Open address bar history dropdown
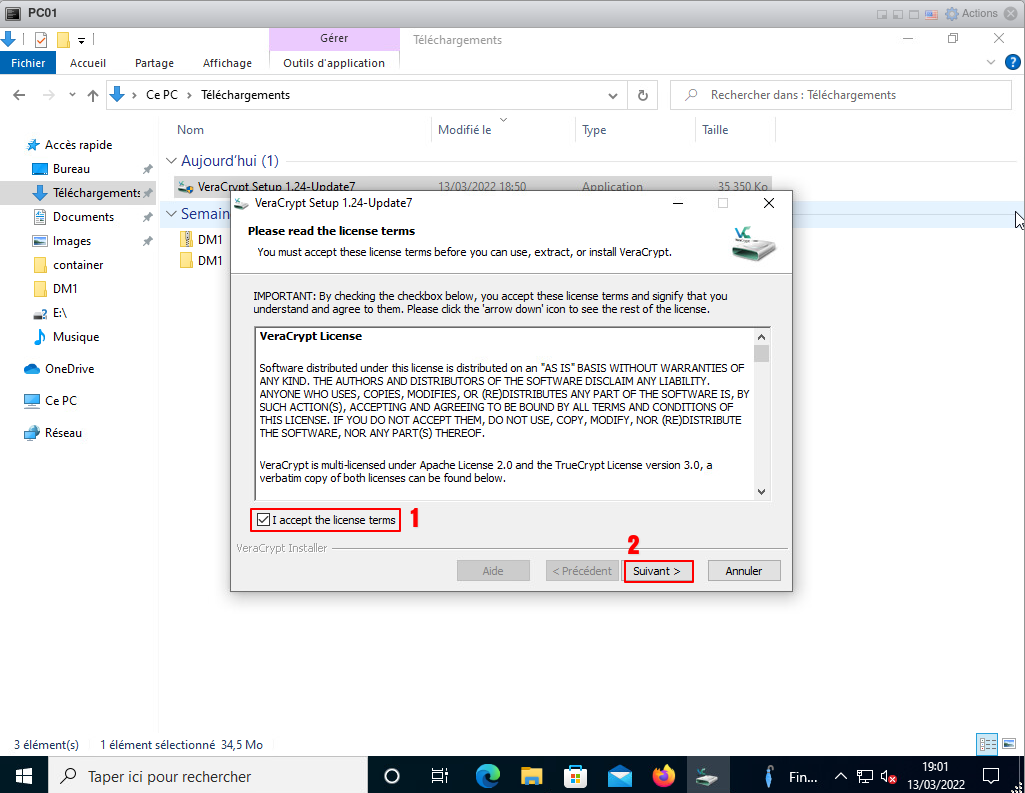Viewport: 1025px width, 793px height. tap(614, 95)
